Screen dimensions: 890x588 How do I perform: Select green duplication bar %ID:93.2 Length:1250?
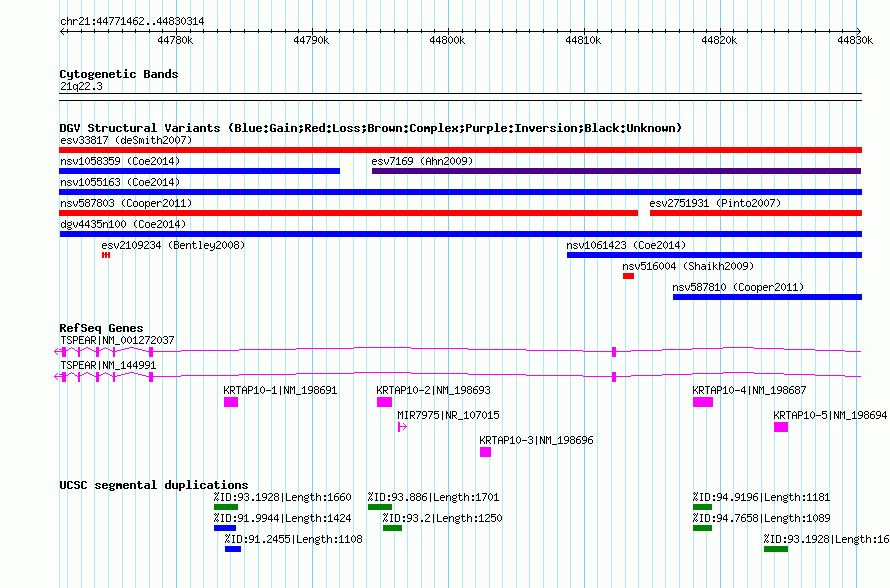click(392, 528)
